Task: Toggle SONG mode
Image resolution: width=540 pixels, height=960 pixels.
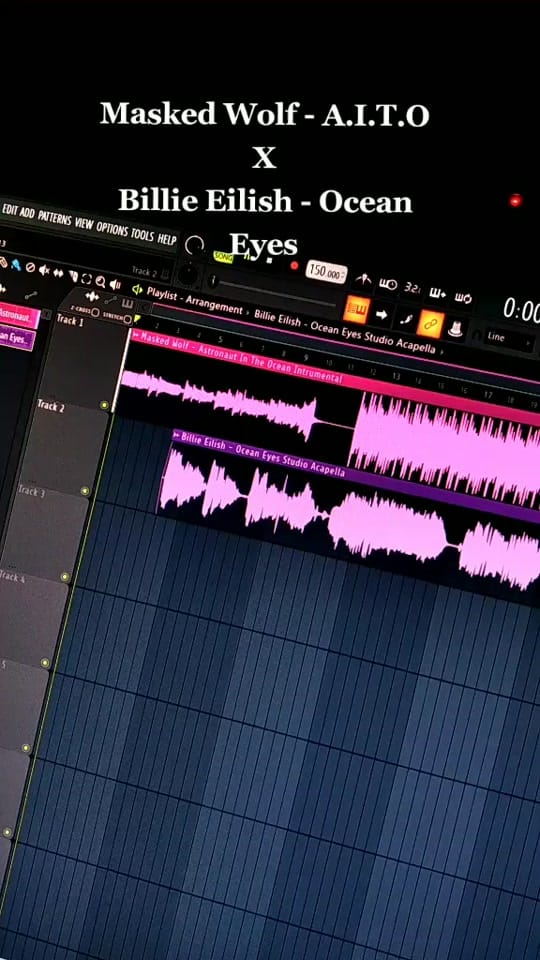Action: (223, 257)
